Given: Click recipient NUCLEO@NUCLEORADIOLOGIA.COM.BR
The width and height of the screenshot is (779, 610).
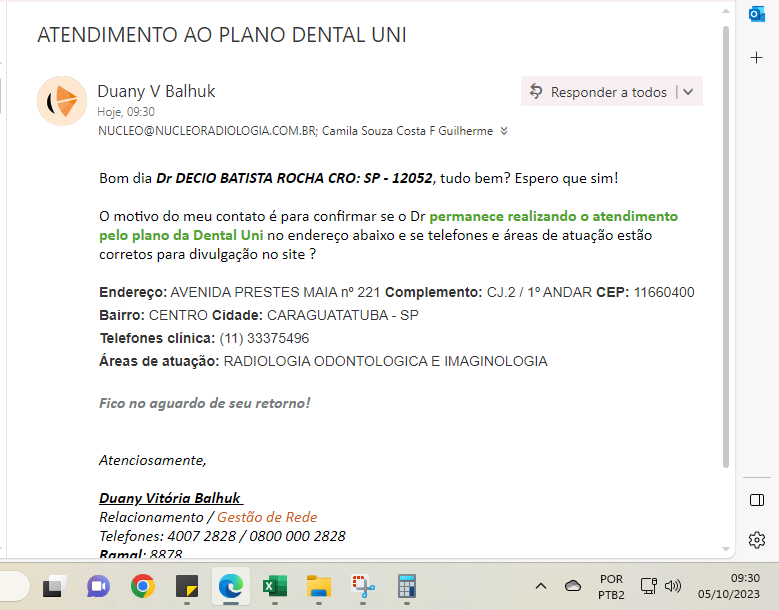Looking at the screenshot, I should pos(207,131).
